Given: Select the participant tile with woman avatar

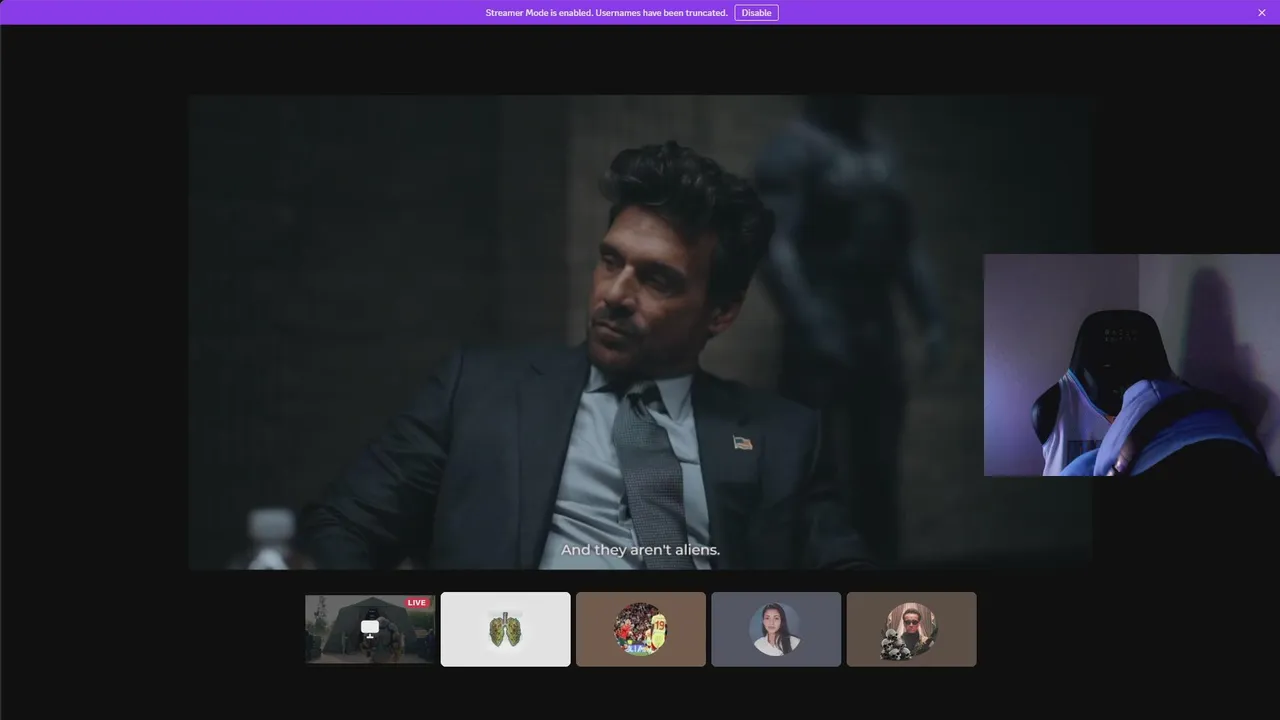Looking at the screenshot, I should [776, 629].
